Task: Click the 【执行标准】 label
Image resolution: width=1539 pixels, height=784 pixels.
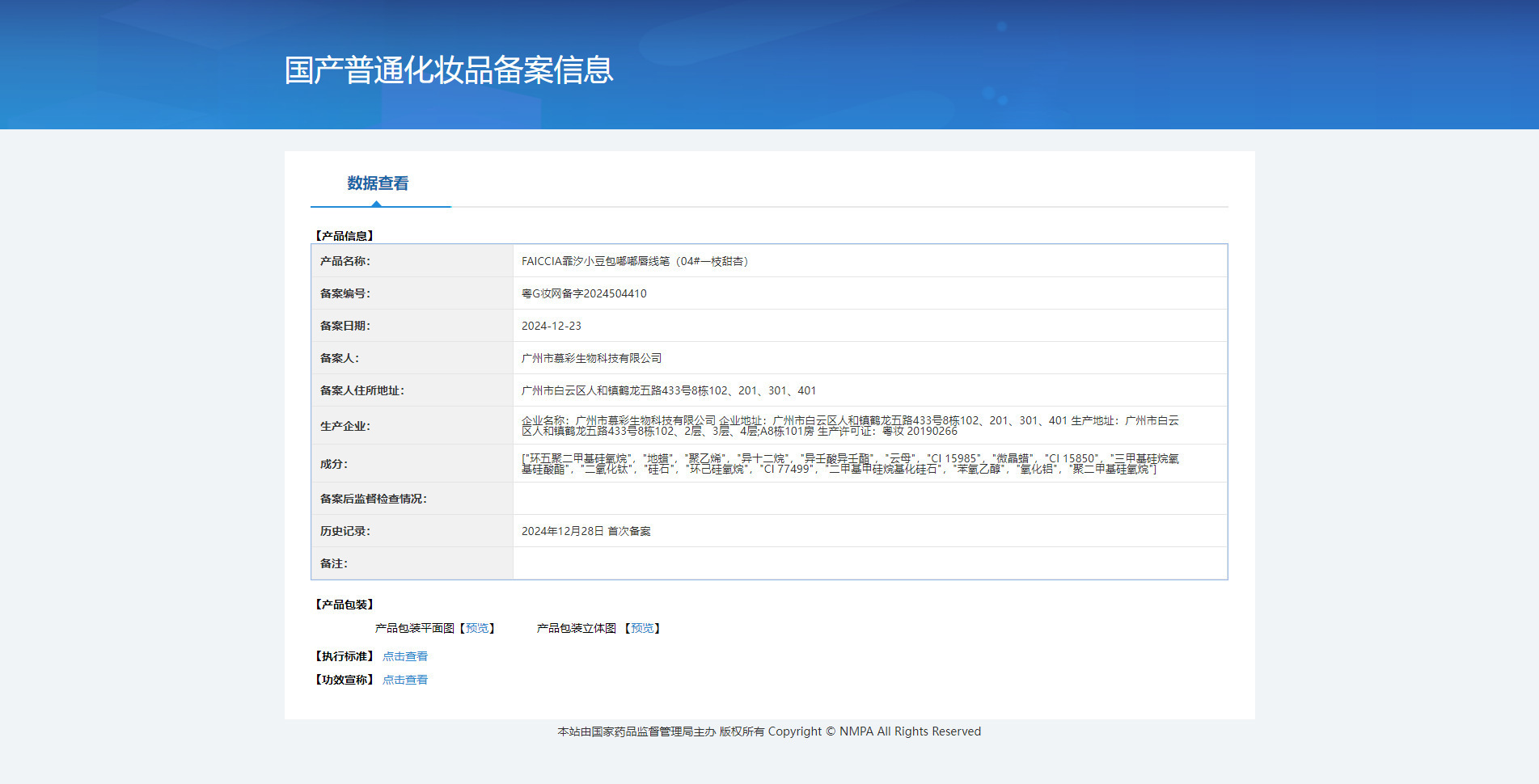Action: (x=344, y=656)
